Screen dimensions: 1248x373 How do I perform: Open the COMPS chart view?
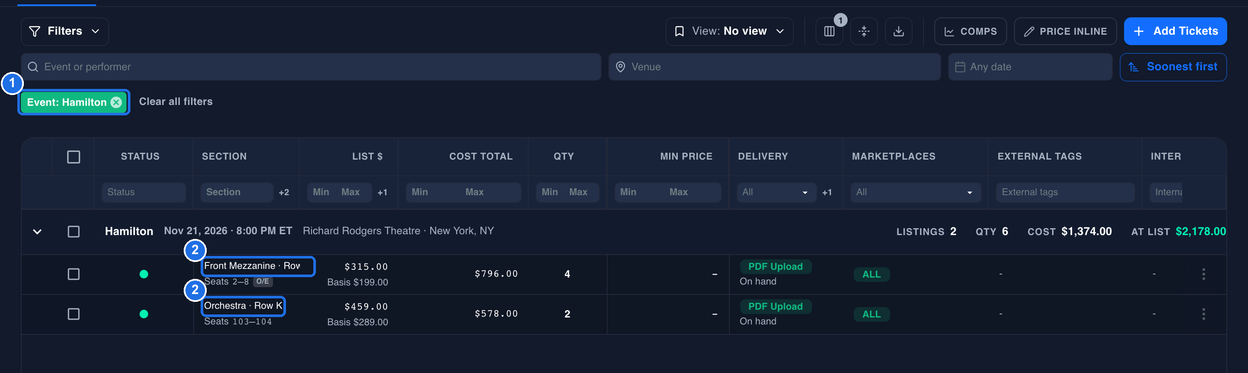pos(971,31)
